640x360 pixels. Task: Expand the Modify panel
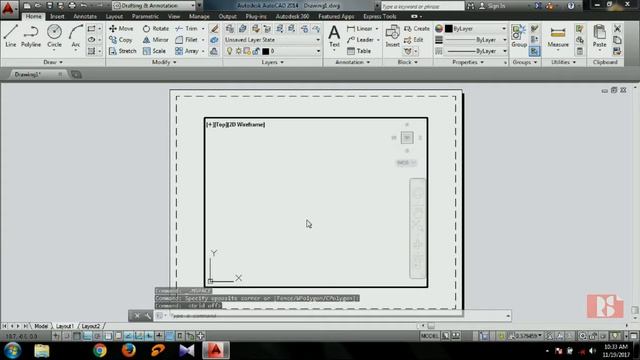coord(164,62)
